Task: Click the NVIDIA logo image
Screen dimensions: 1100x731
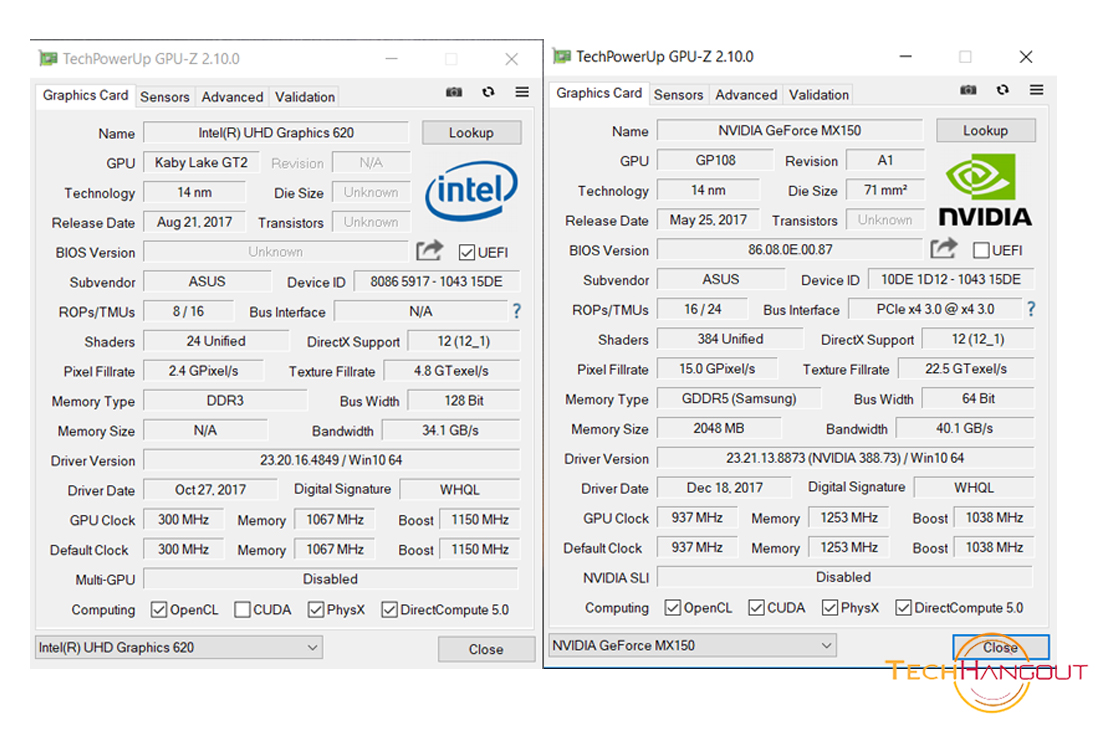Action: [x=985, y=190]
